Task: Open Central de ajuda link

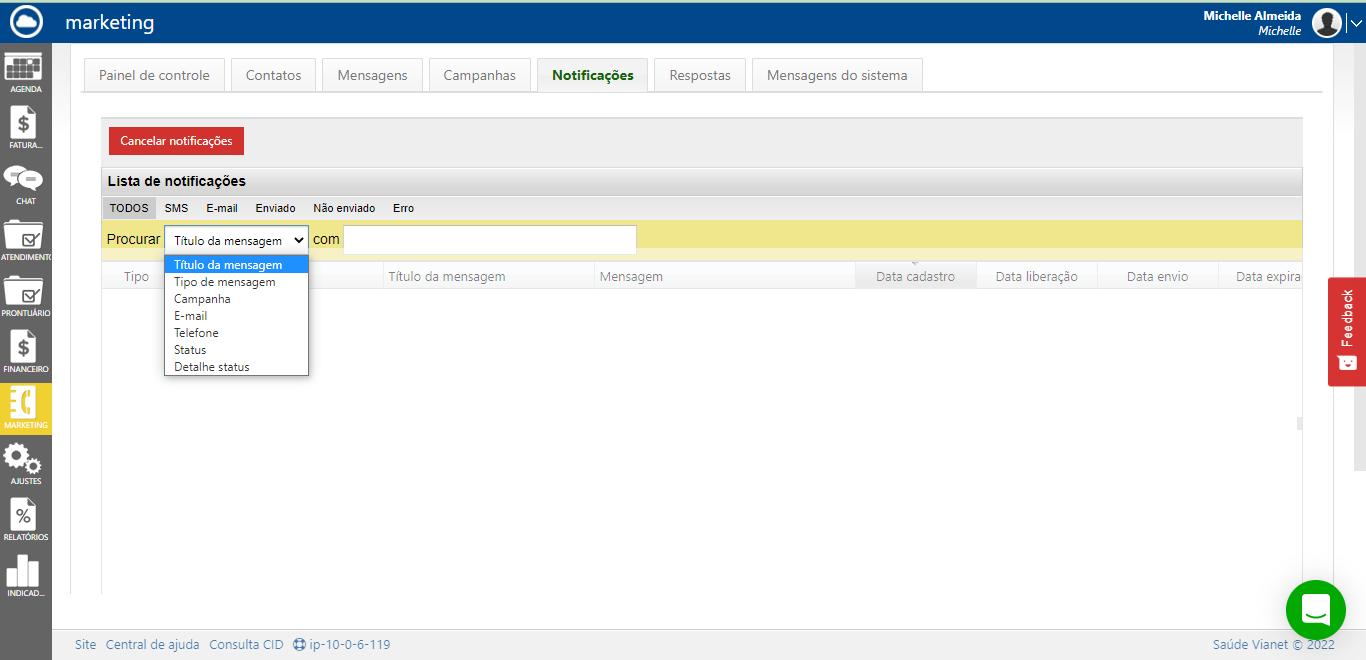Action: pos(152,645)
